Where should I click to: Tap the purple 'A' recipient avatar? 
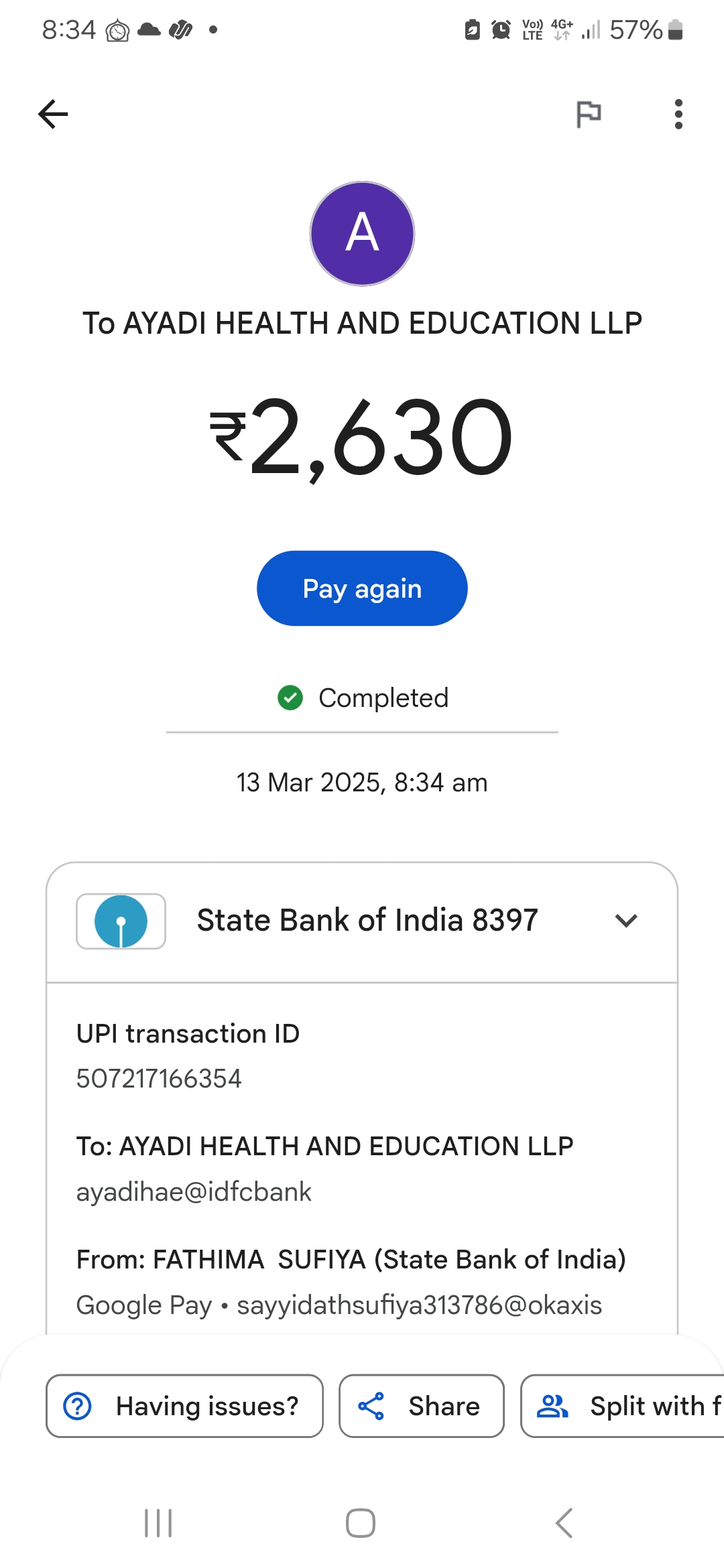click(x=362, y=233)
